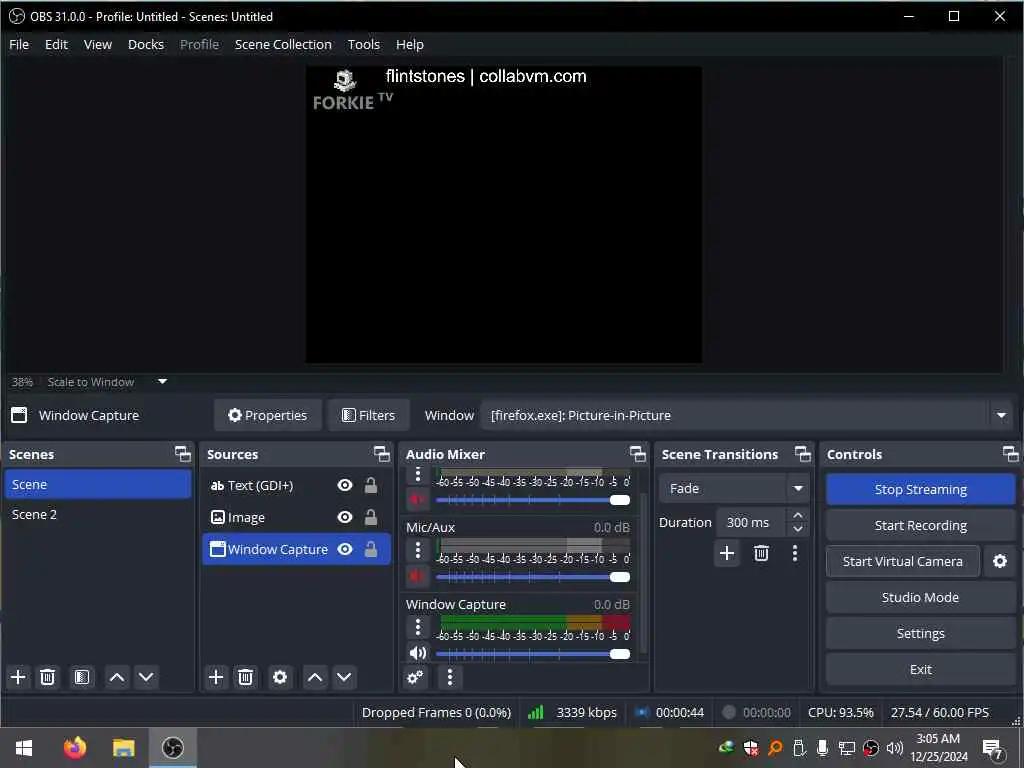Open OBS Settings button
Viewport: 1024px width, 768px height.
pyautogui.click(x=920, y=633)
